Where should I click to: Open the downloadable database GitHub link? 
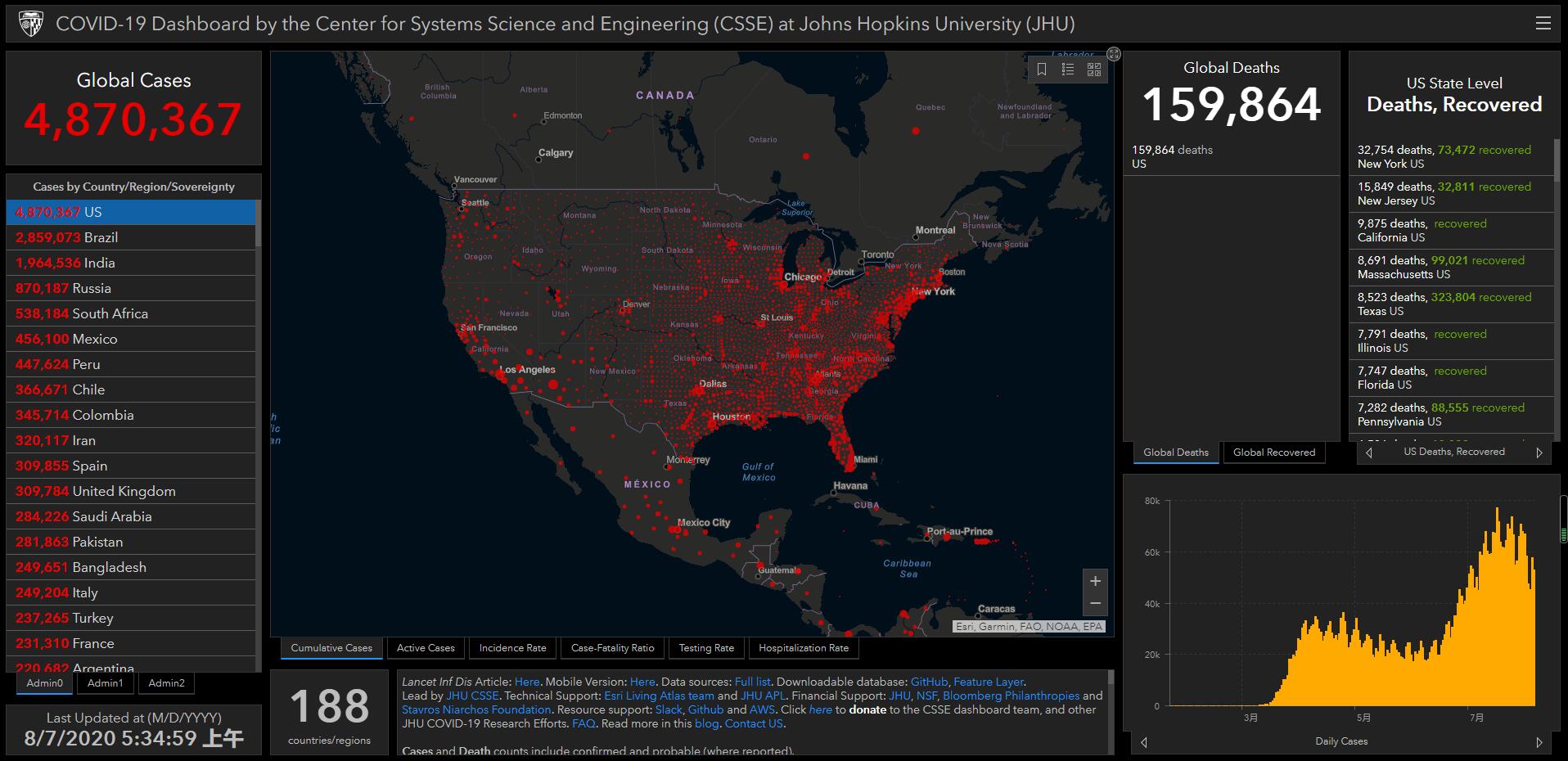(930, 682)
